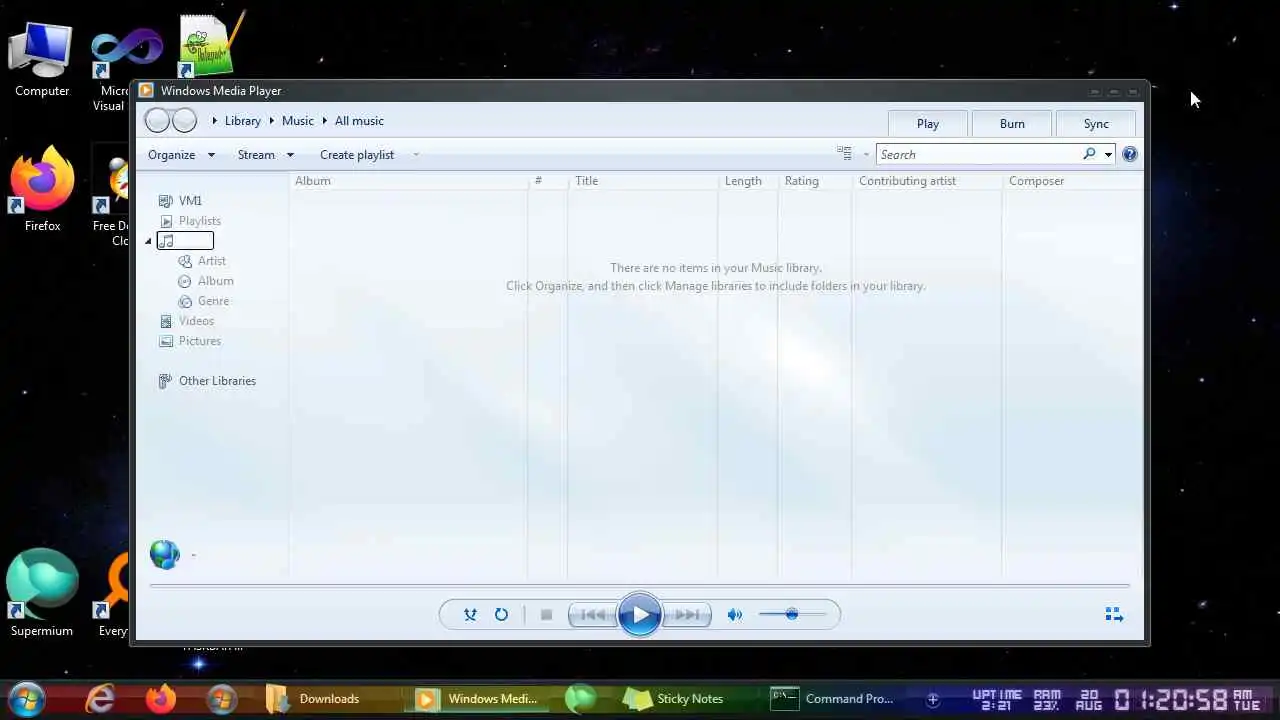This screenshot has width=1280, height=720.
Task: Click the Back navigation button
Action: pos(157,121)
